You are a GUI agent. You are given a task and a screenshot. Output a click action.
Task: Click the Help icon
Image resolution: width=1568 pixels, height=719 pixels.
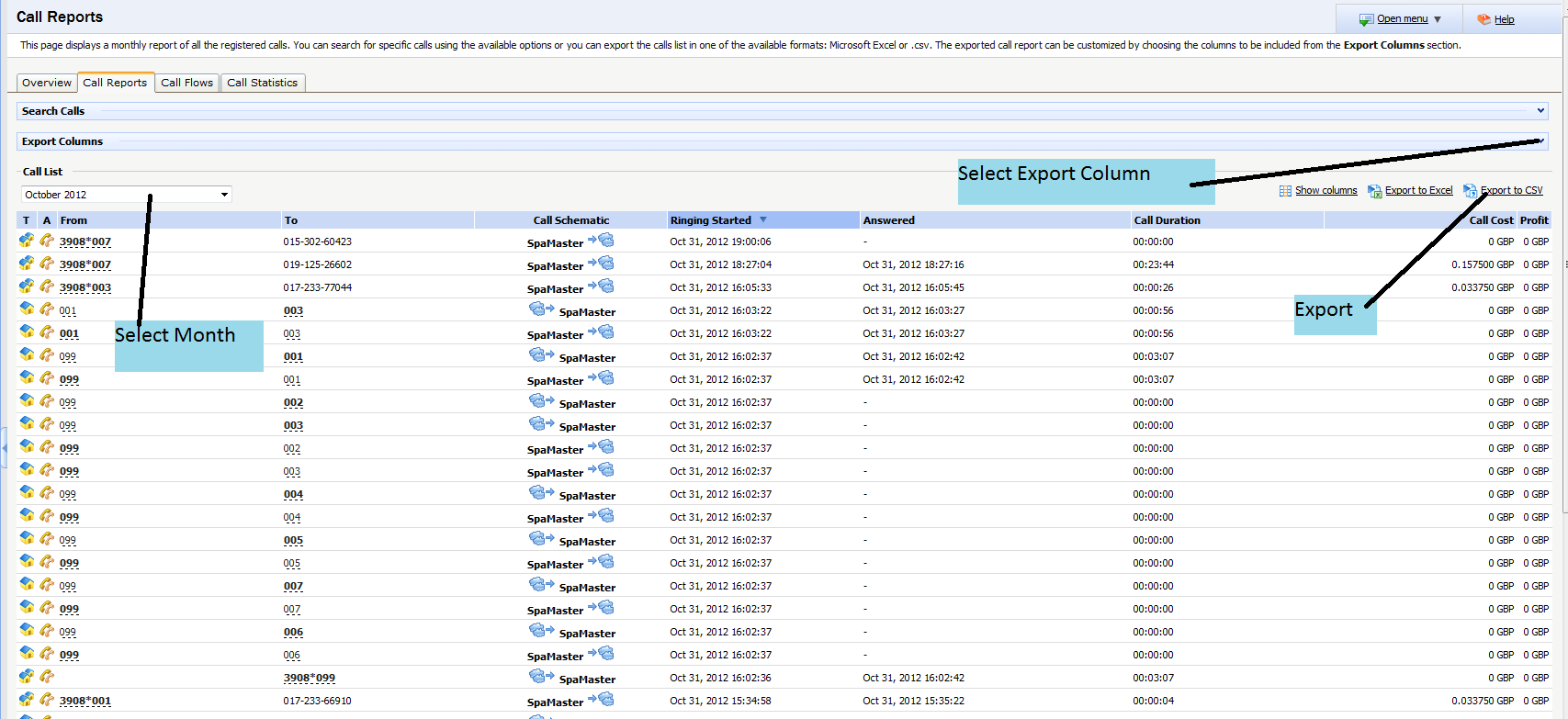(1483, 19)
